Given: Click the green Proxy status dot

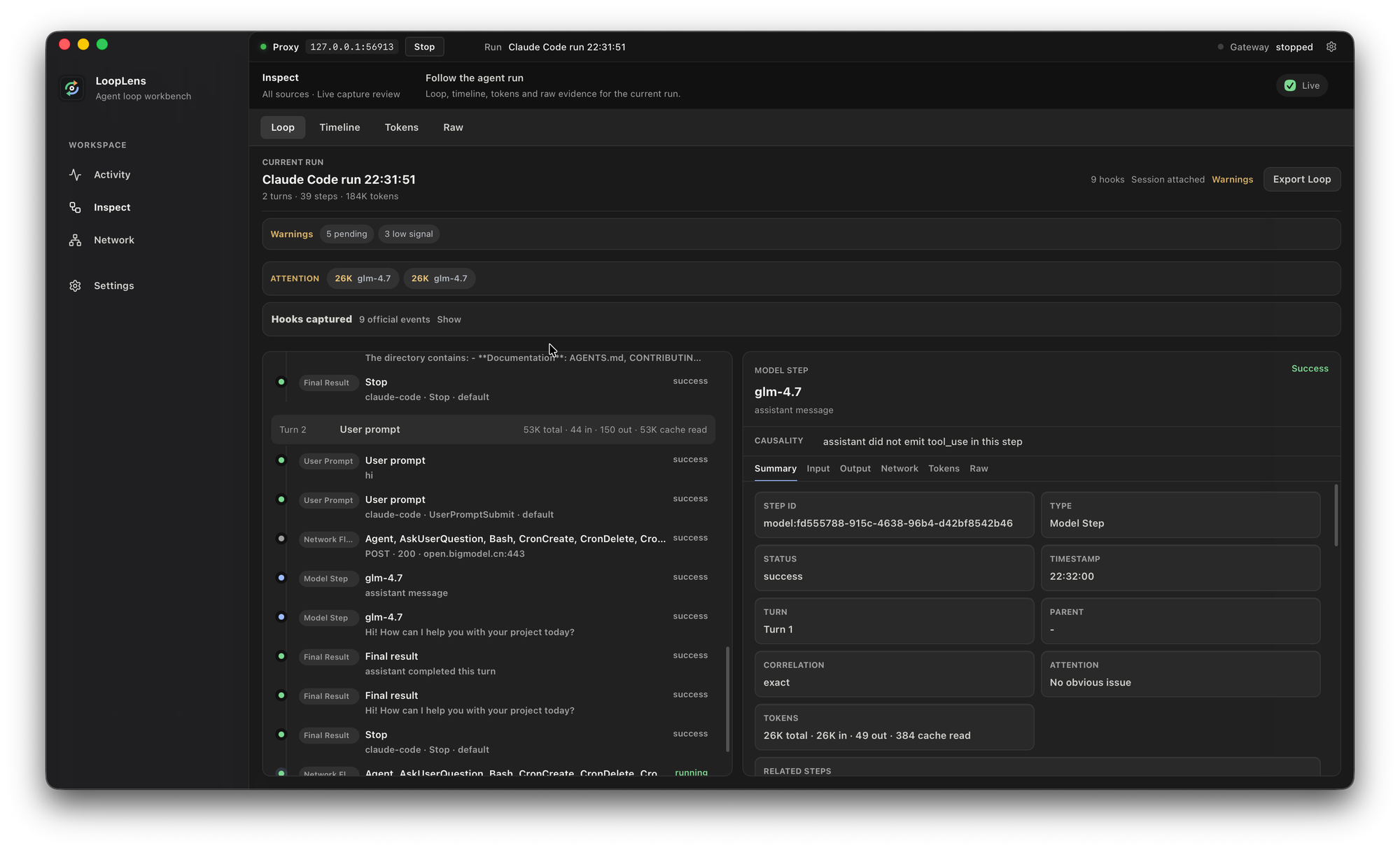Looking at the screenshot, I should (263, 47).
